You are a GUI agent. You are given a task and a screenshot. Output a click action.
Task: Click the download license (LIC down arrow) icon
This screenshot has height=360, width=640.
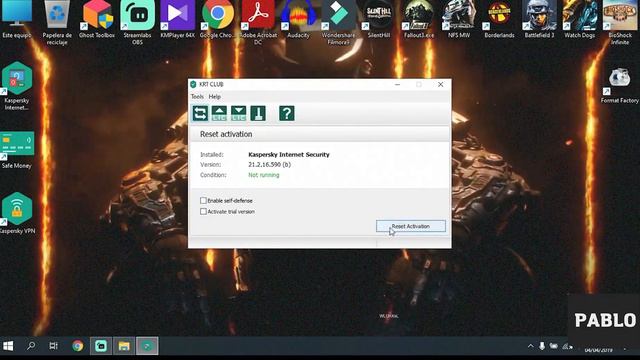pos(238,113)
